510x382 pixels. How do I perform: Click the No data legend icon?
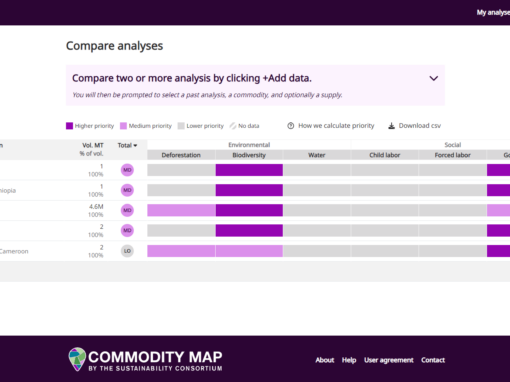tap(233, 126)
